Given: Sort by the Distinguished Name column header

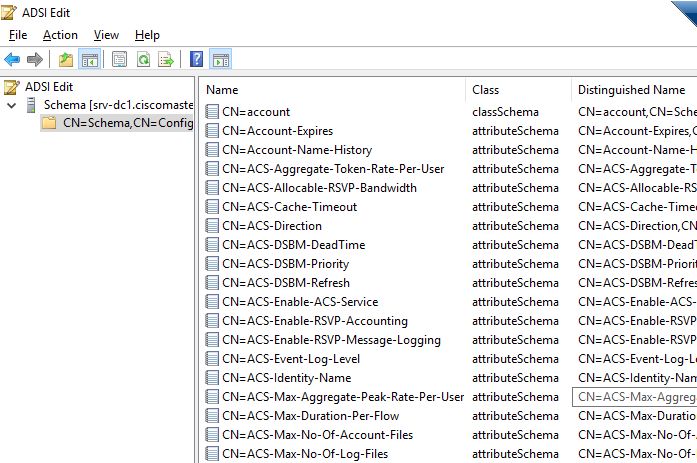Looking at the screenshot, I should click(634, 90).
